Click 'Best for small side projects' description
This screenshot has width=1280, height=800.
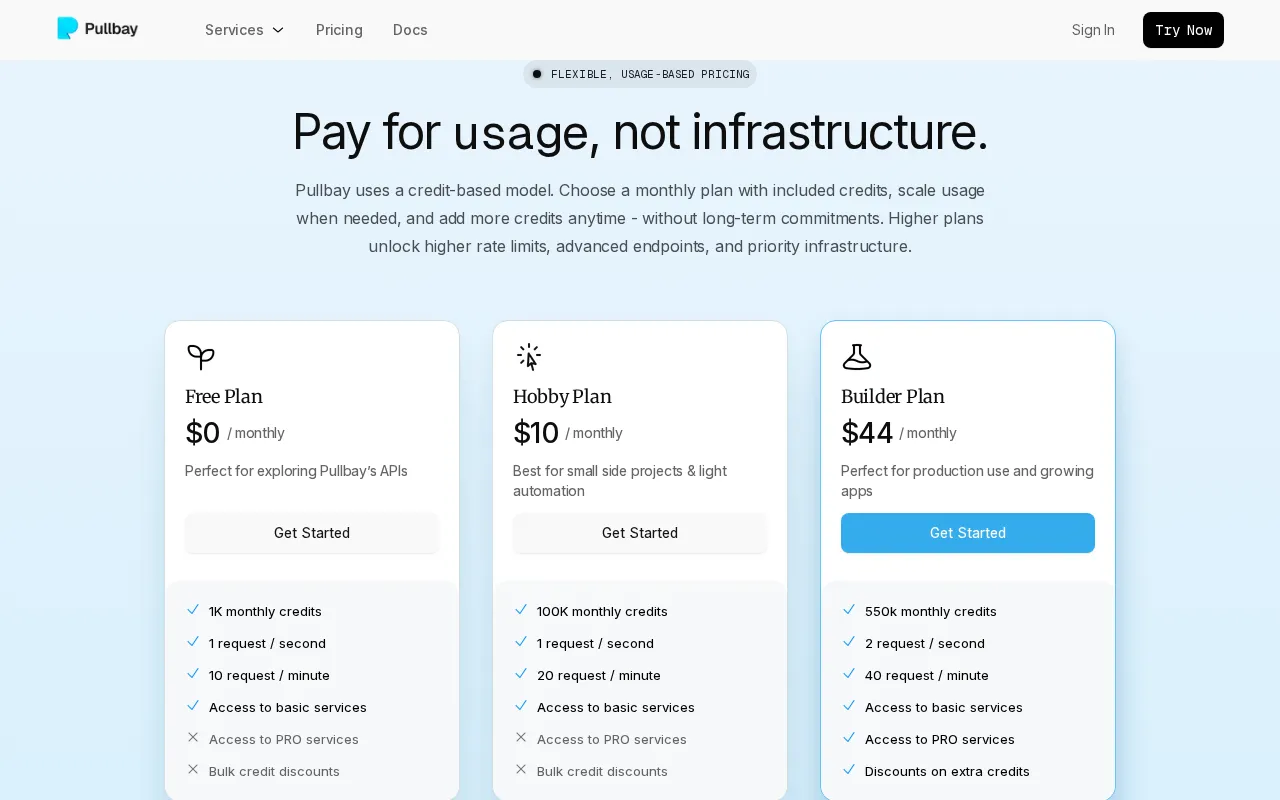(620, 481)
